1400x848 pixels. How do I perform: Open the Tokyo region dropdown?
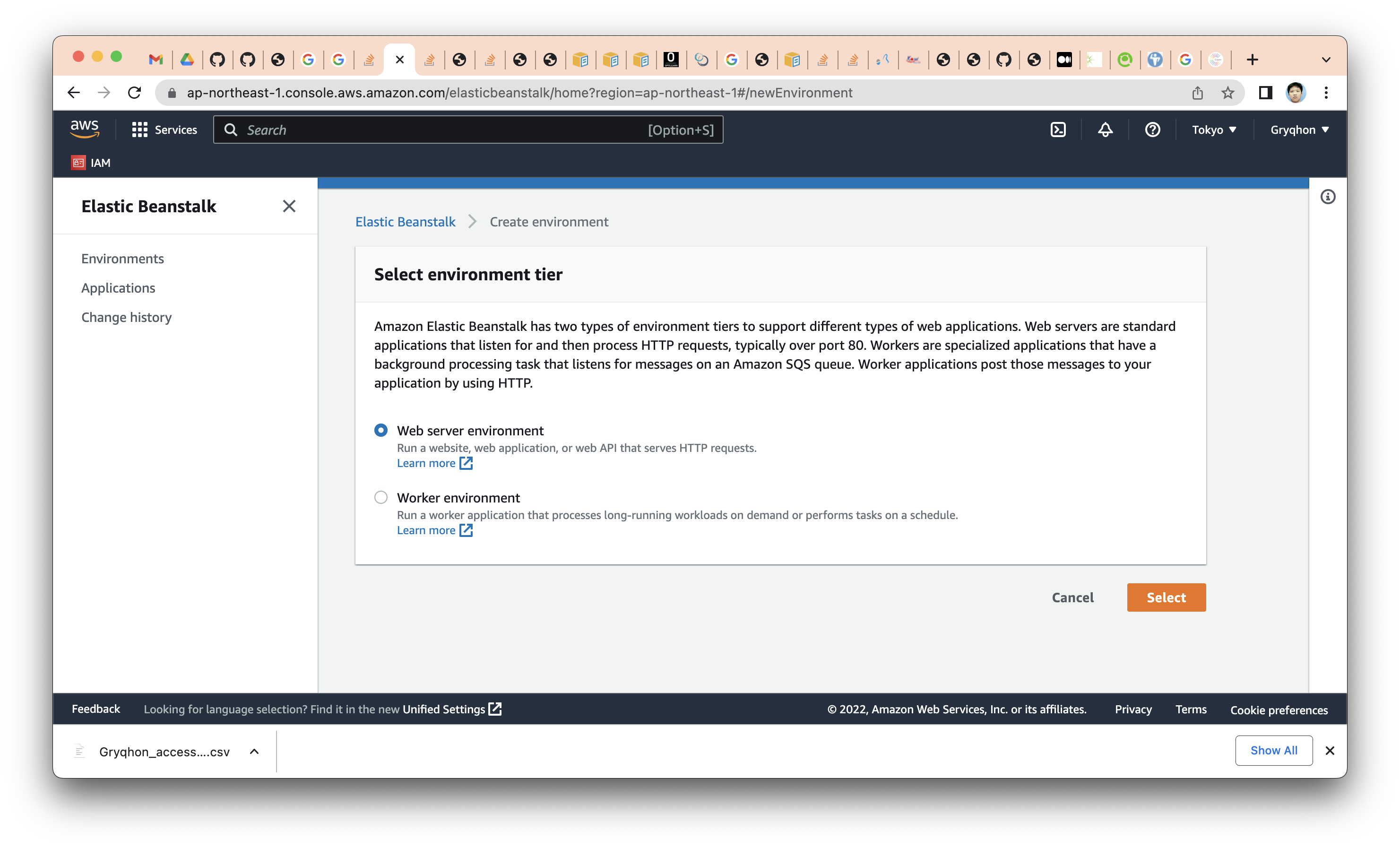[1214, 130]
